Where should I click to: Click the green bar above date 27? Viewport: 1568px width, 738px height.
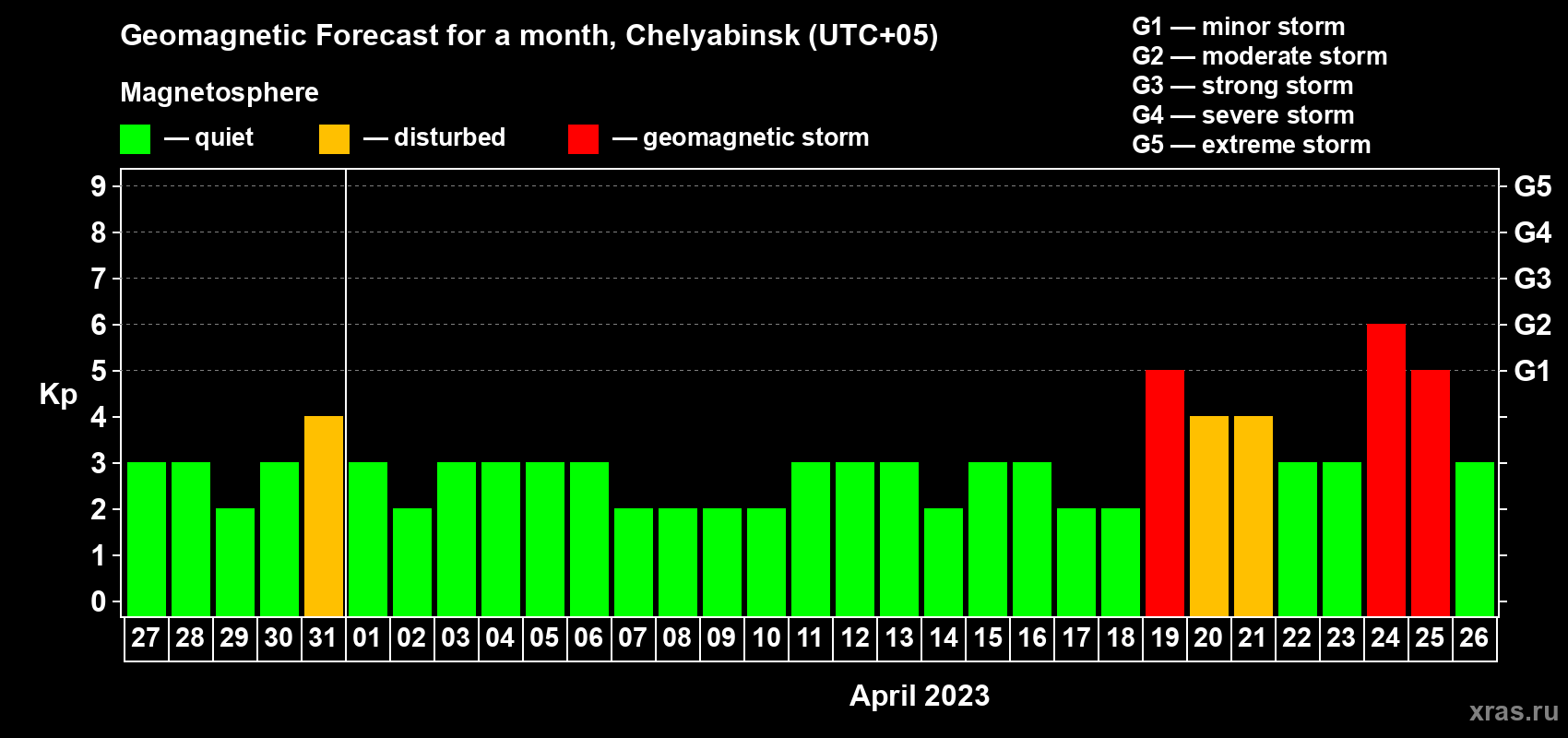click(147, 540)
